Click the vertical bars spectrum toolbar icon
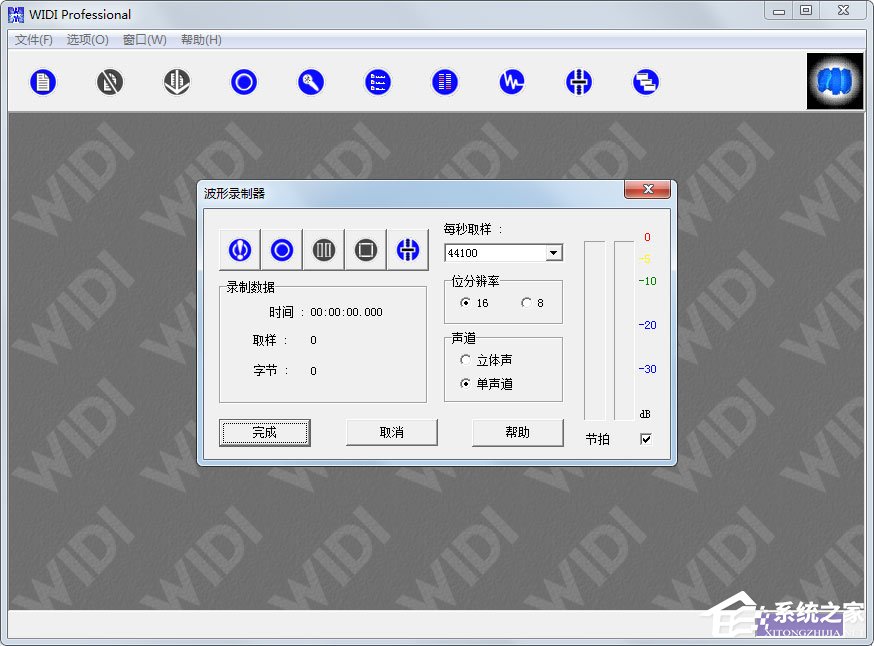The image size is (874, 646). pyautogui.click(x=445, y=82)
